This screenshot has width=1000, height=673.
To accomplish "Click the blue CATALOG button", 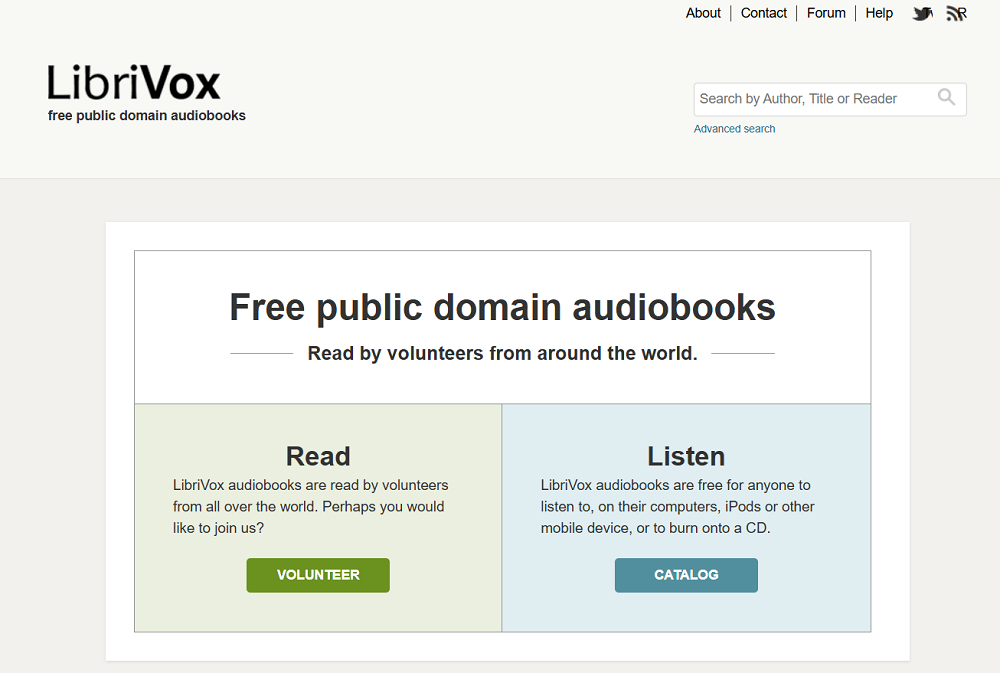I will coord(686,575).
